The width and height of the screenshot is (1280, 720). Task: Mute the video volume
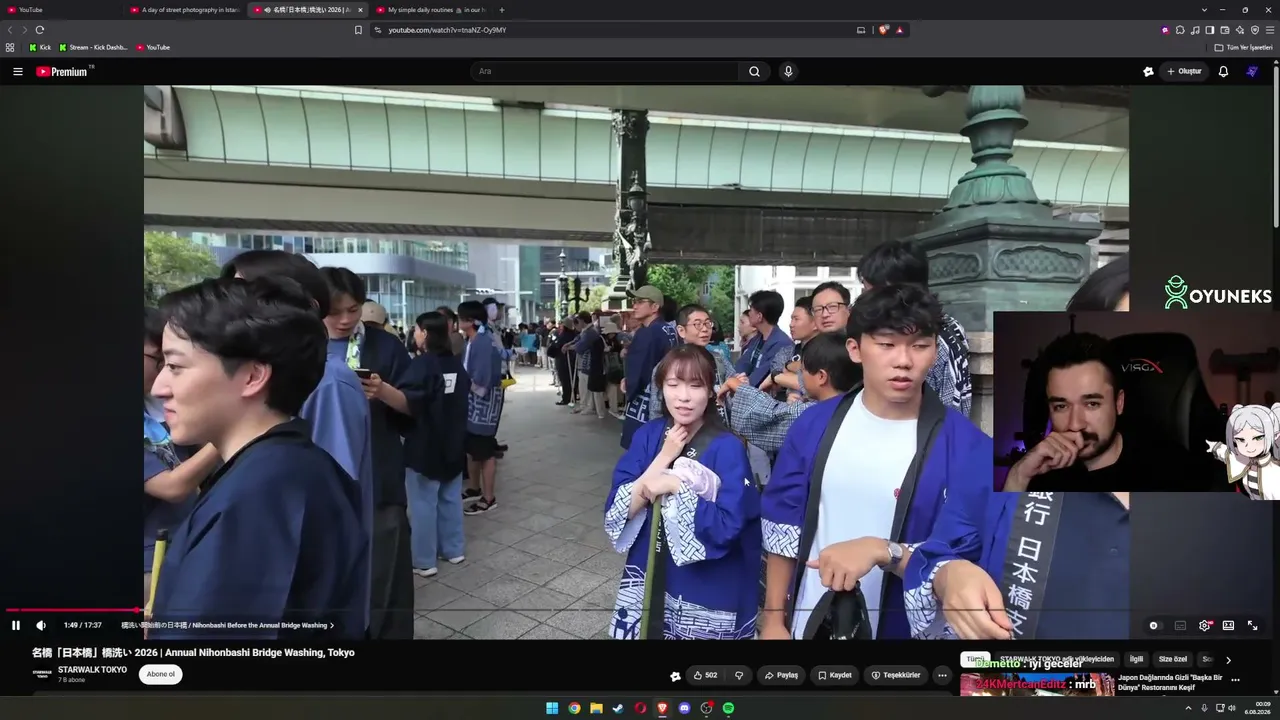[x=41, y=625]
